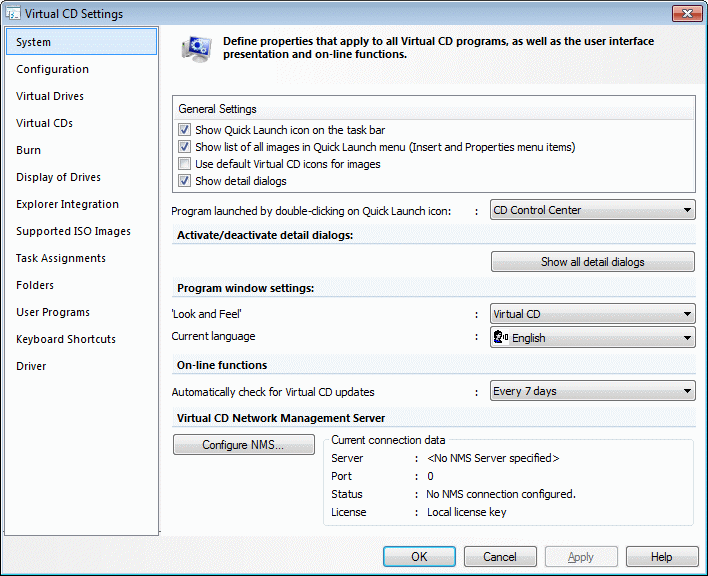The image size is (708, 576).
Task: Open the CD Control Center dropdown
Action: 592,210
